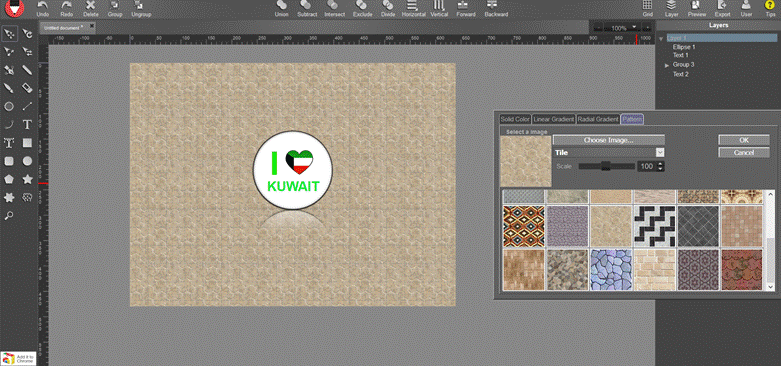This screenshot has height=366, width=781.
Task: Select the Zoom magnifier tool
Action: (9, 216)
